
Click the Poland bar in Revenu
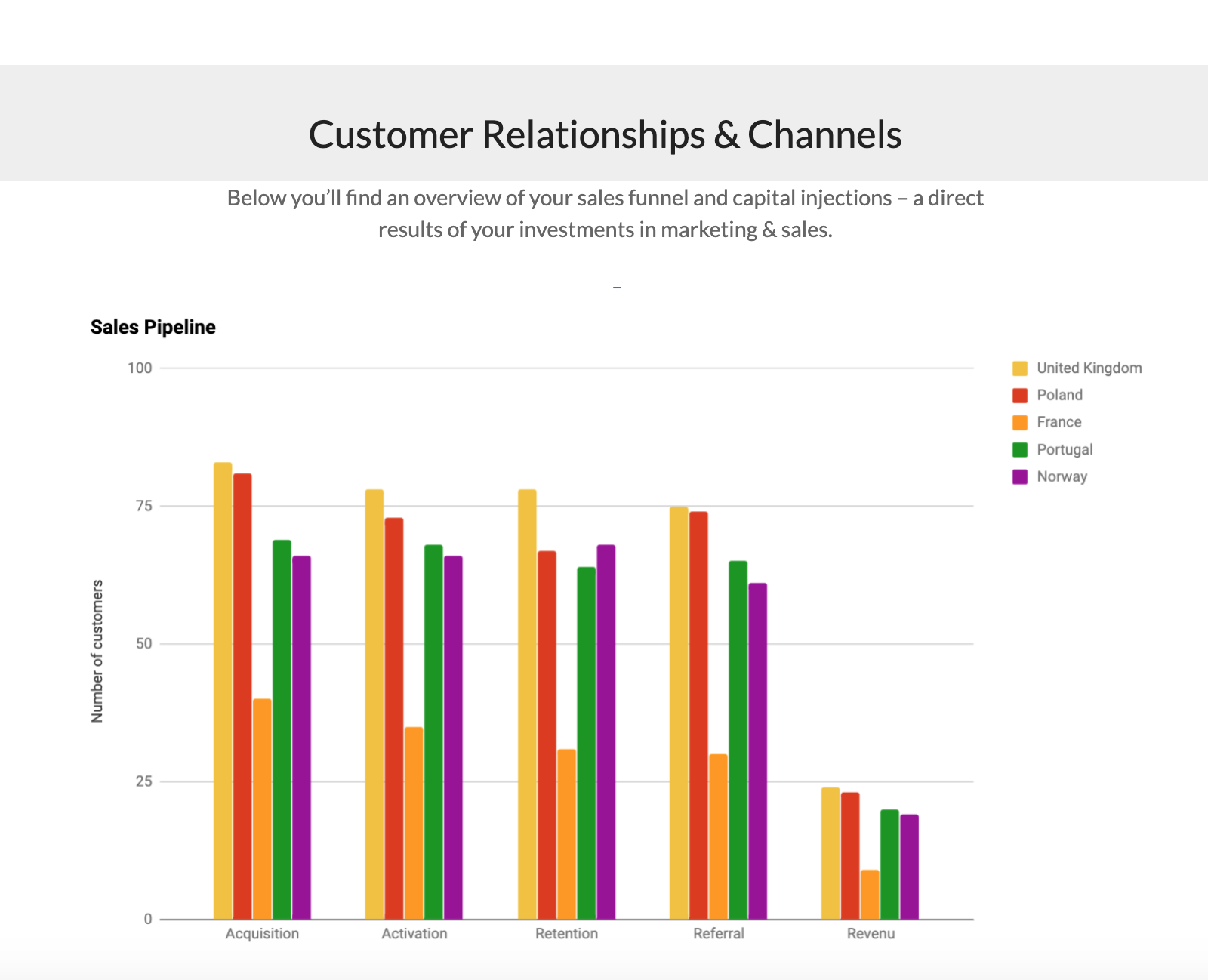coord(850,856)
